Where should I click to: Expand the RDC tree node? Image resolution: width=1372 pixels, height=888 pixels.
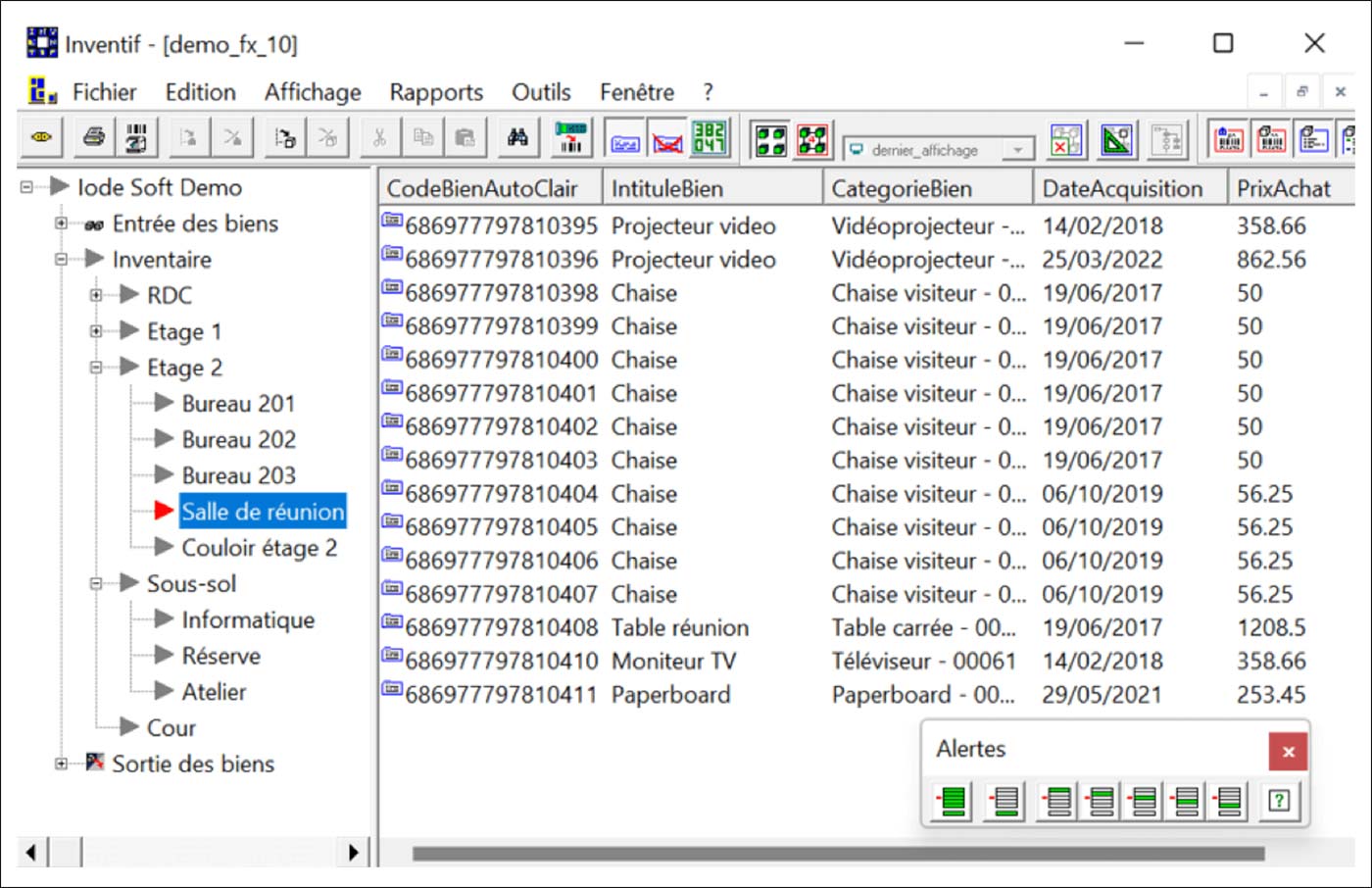[96, 295]
